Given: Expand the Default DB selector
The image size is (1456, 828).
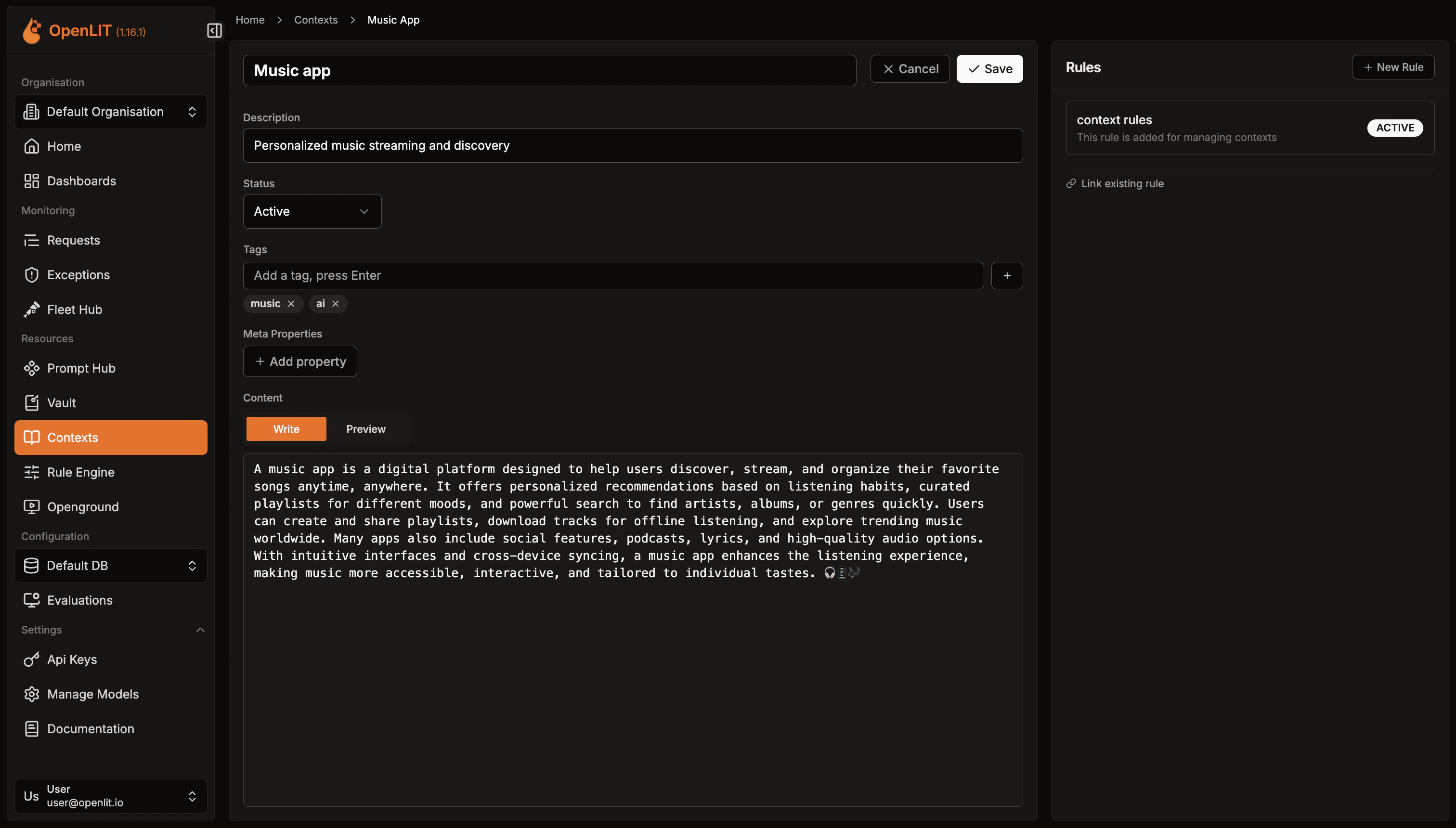Looking at the screenshot, I should click(x=111, y=565).
